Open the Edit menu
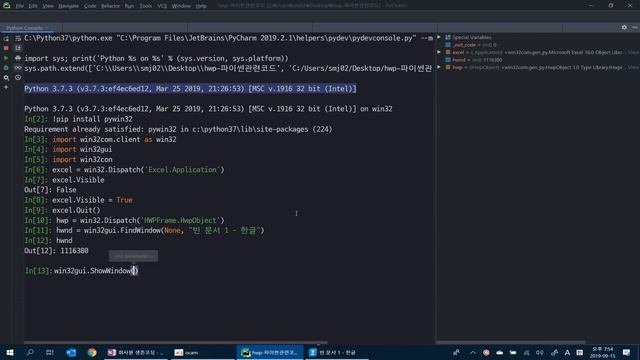Viewport: 640px width, 360px height. coord(33,6)
